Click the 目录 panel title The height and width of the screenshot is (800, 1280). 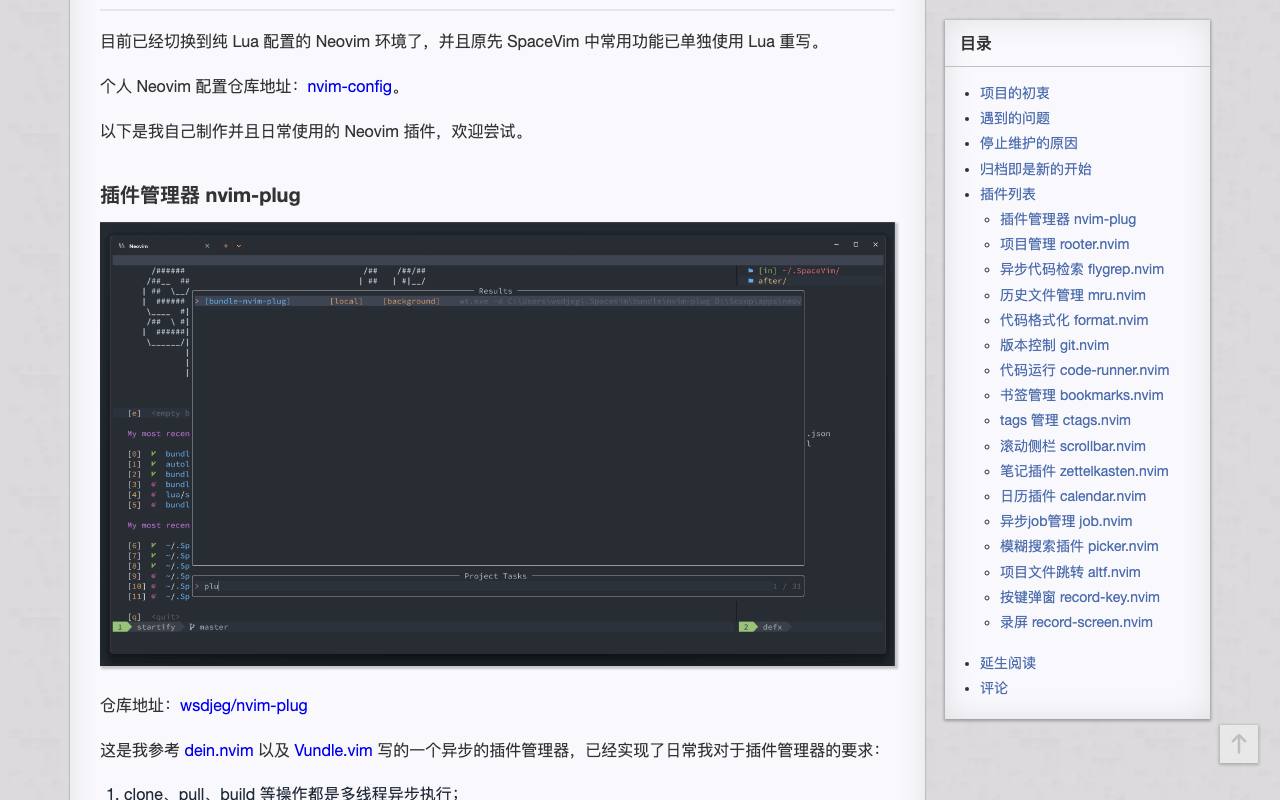pyautogui.click(x=975, y=43)
